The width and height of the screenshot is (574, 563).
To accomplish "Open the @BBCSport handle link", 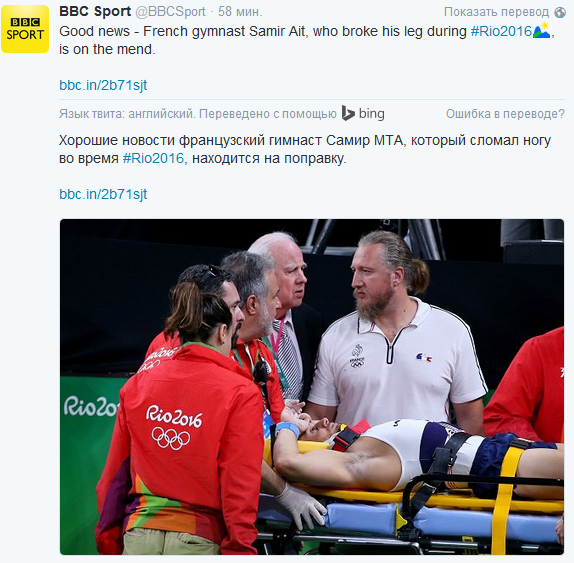I will click(x=170, y=12).
